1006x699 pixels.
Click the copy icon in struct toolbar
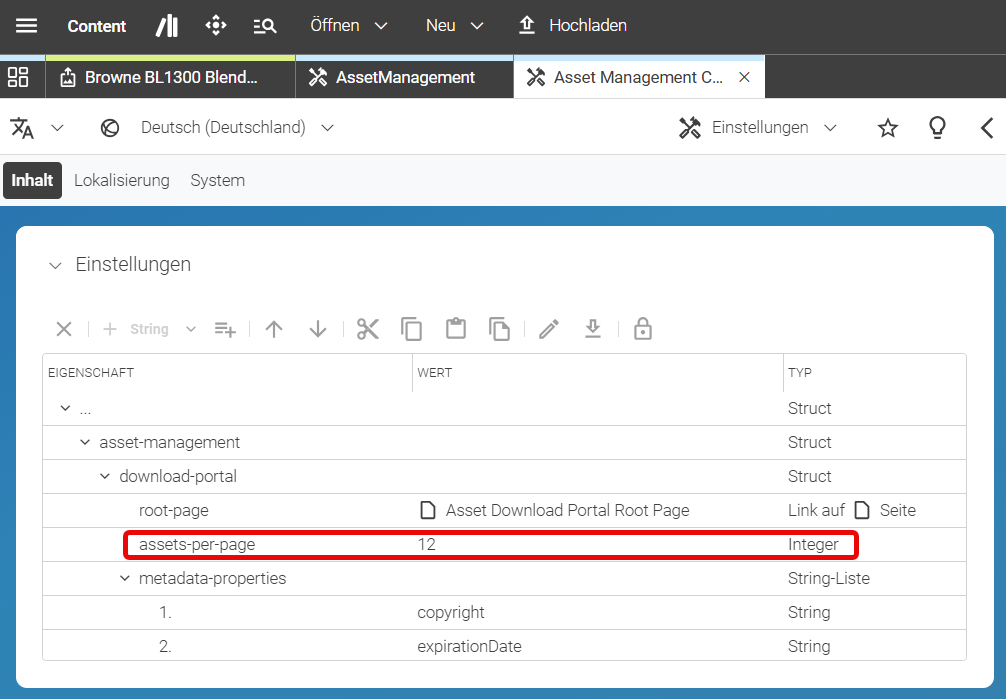coord(411,329)
